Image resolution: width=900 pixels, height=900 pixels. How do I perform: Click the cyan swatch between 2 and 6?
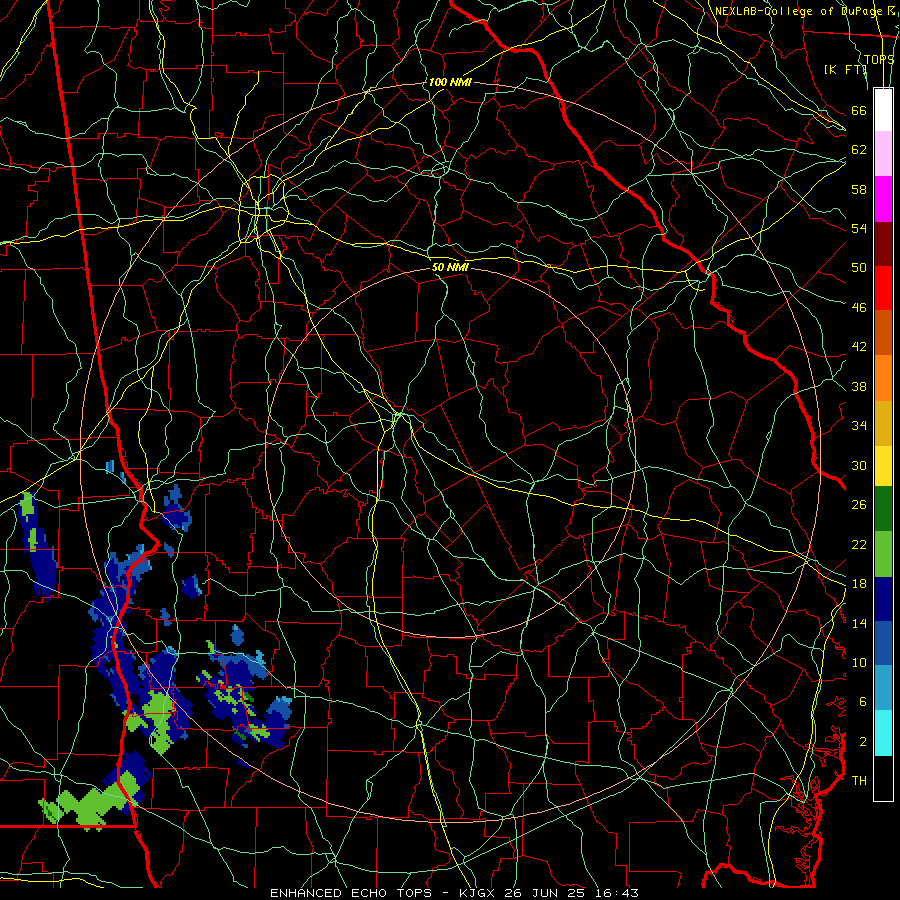coord(883,733)
